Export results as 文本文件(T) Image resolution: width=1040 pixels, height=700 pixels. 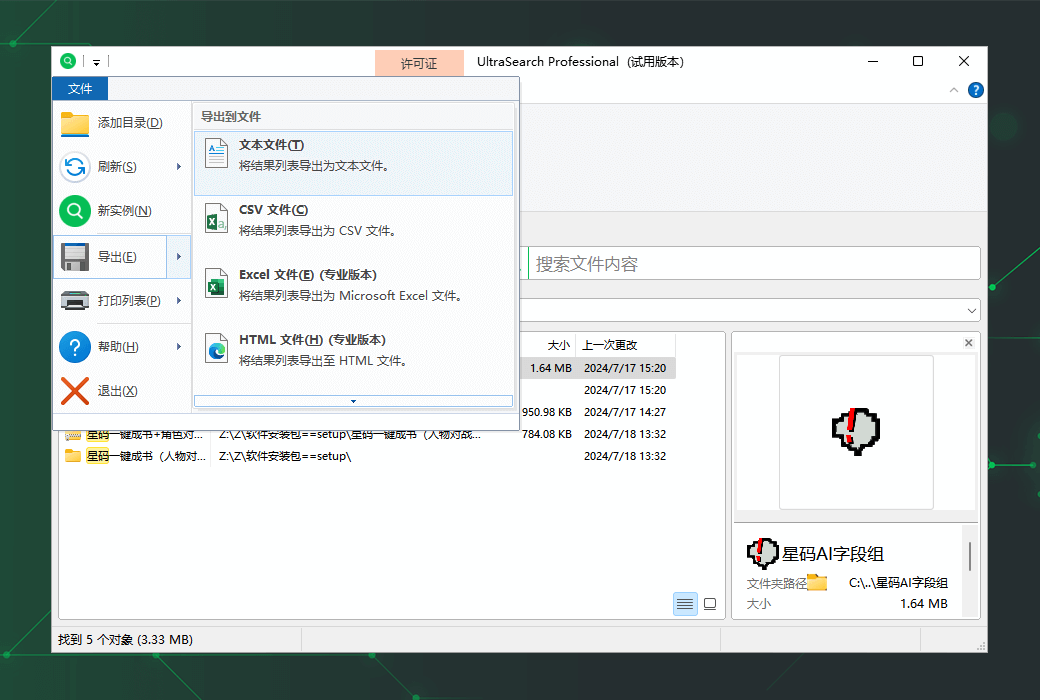(x=354, y=163)
